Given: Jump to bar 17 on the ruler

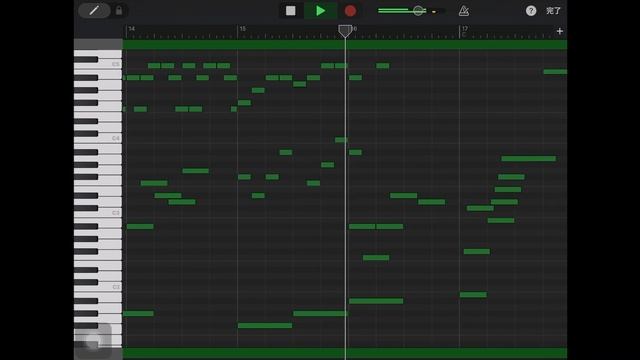Looking at the screenshot, I should click(x=464, y=29).
